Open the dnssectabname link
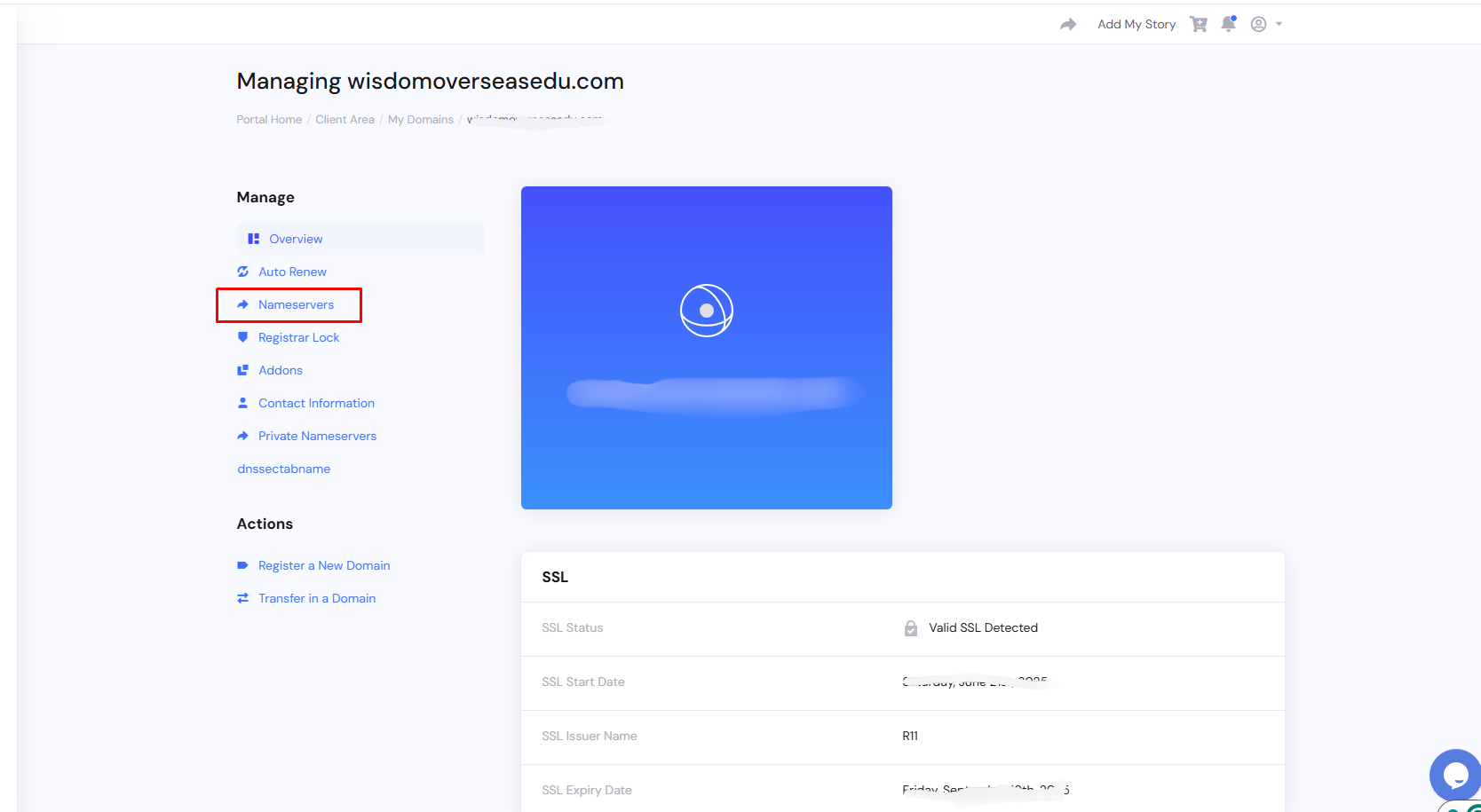Image resolution: width=1481 pixels, height=812 pixels. [x=284, y=469]
